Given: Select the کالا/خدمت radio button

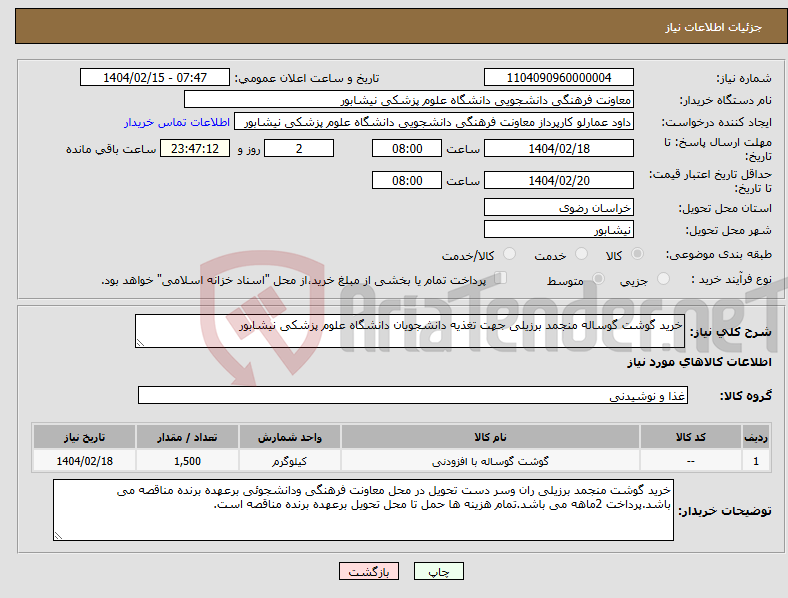Looking at the screenshot, I should tap(510, 254).
